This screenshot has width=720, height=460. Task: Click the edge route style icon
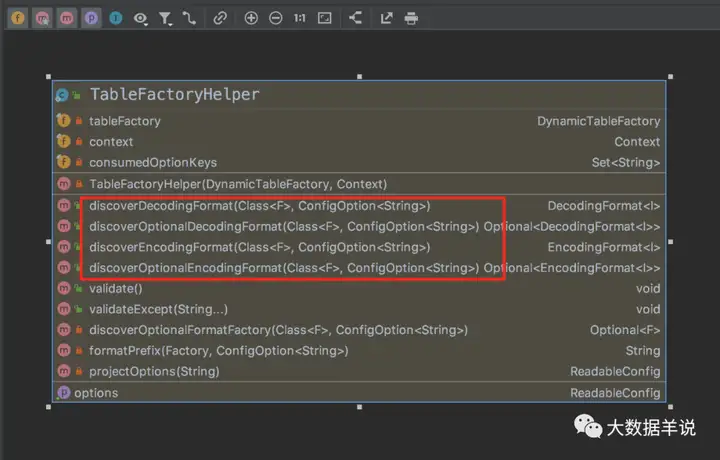point(189,18)
